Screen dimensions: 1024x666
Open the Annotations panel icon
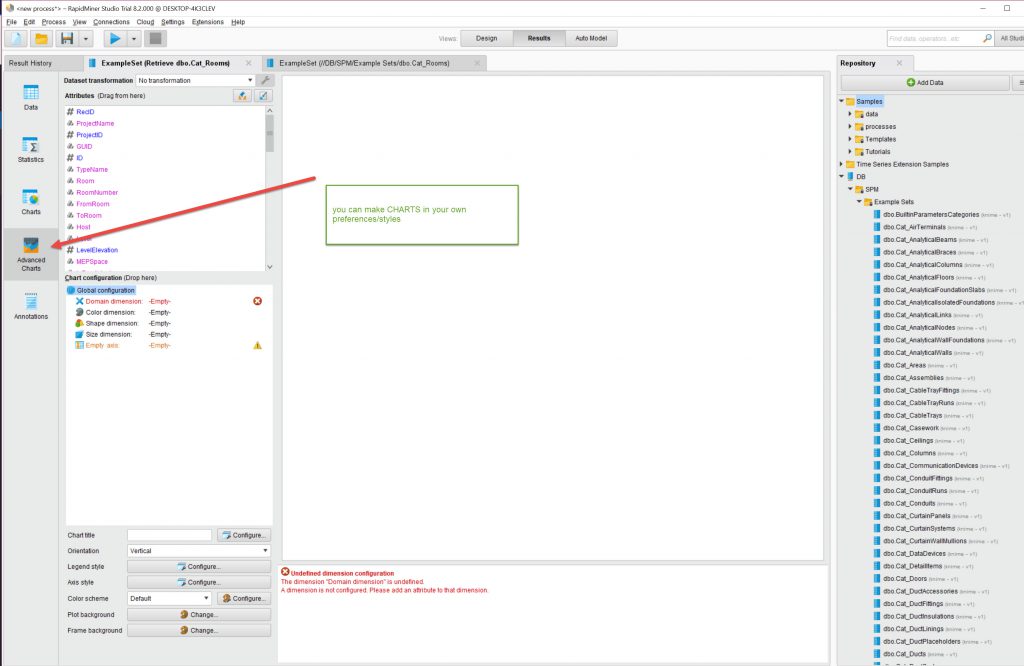(x=31, y=306)
